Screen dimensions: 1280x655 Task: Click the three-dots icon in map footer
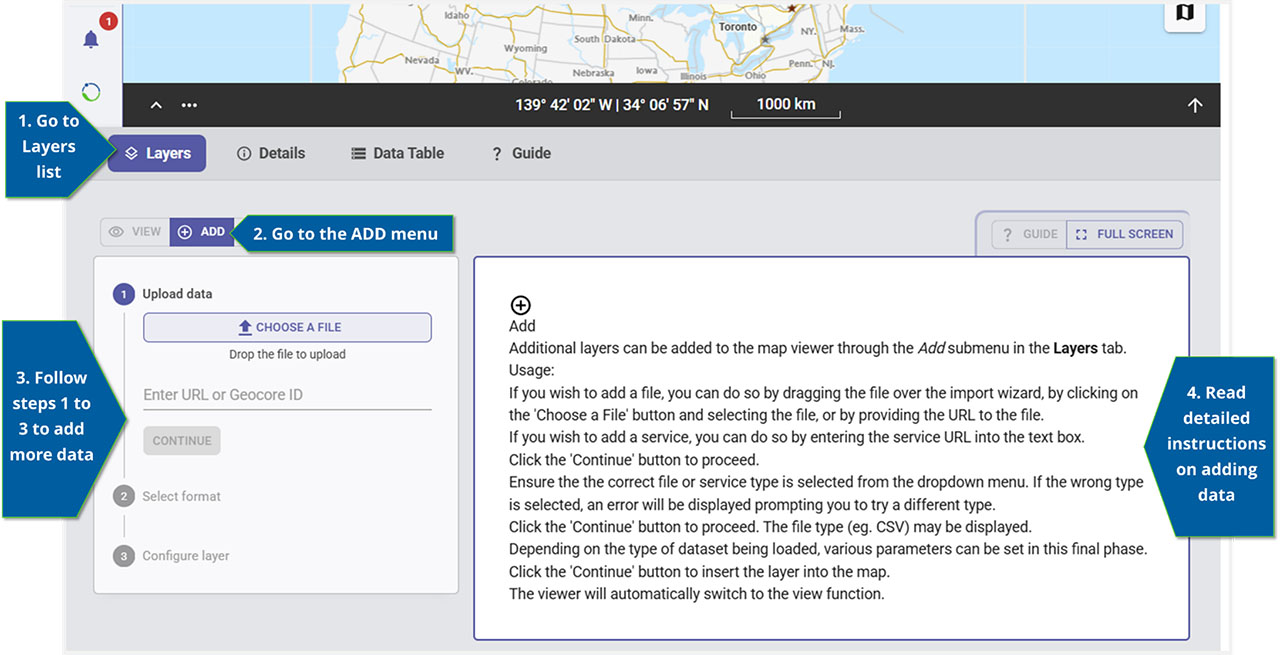[x=189, y=105]
